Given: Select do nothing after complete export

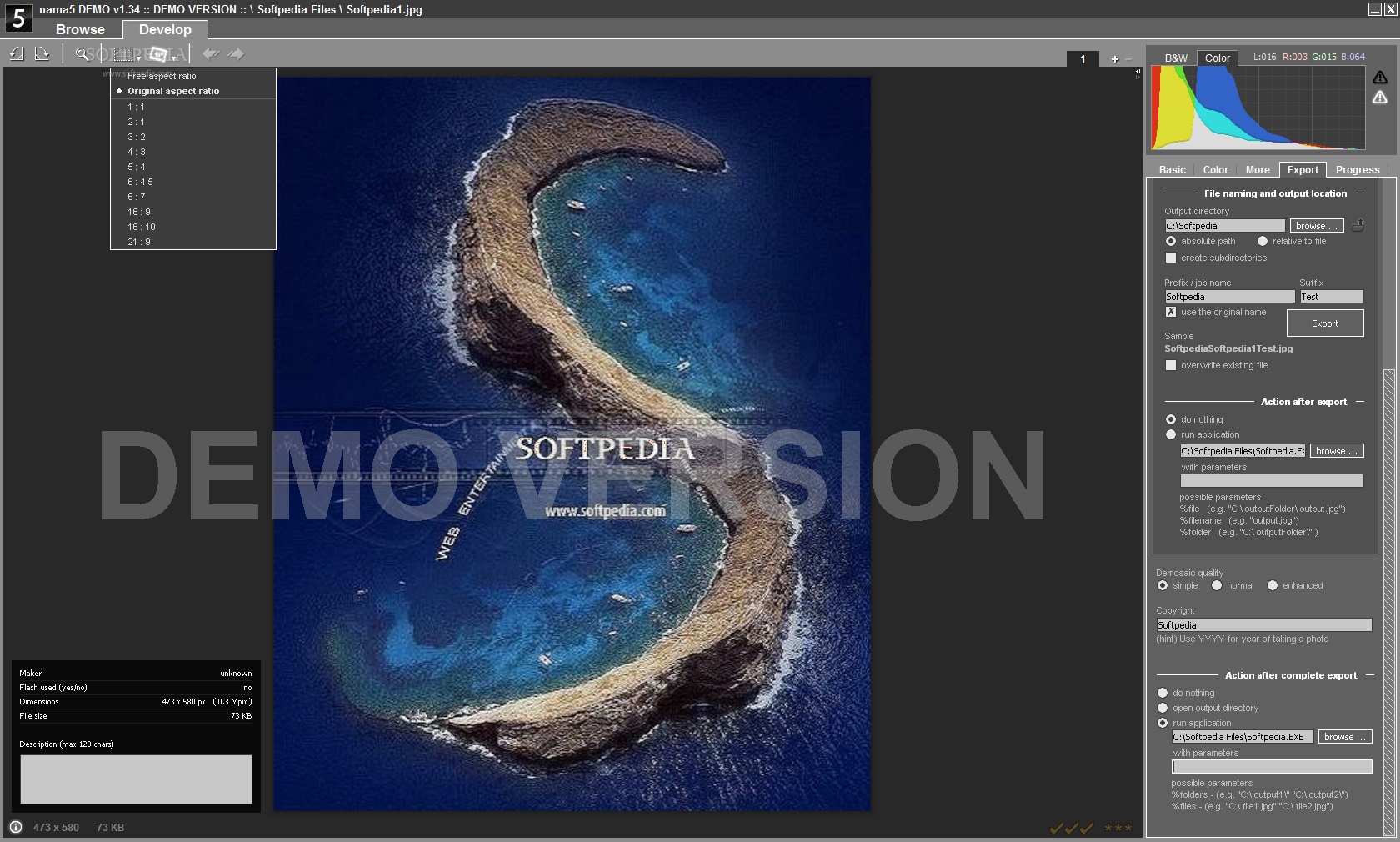Looking at the screenshot, I should pos(1162,693).
